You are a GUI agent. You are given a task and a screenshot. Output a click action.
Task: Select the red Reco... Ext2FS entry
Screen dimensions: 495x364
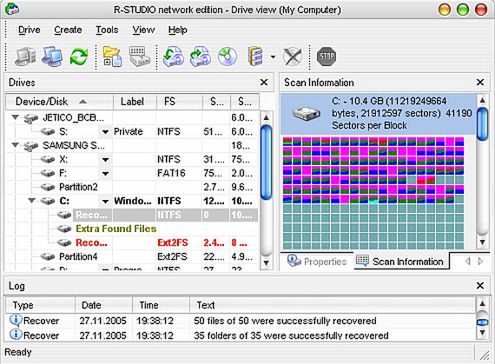[157, 243]
